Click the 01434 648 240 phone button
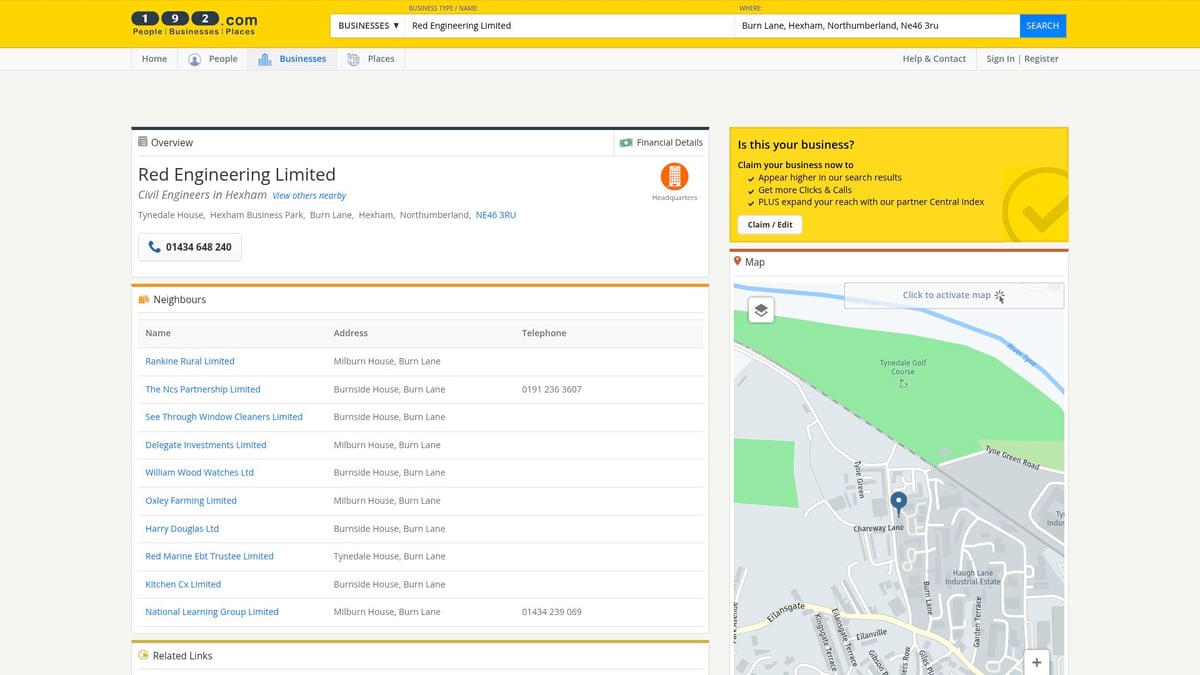Image resolution: width=1200 pixels, height=675 pixels. (190, 247)
